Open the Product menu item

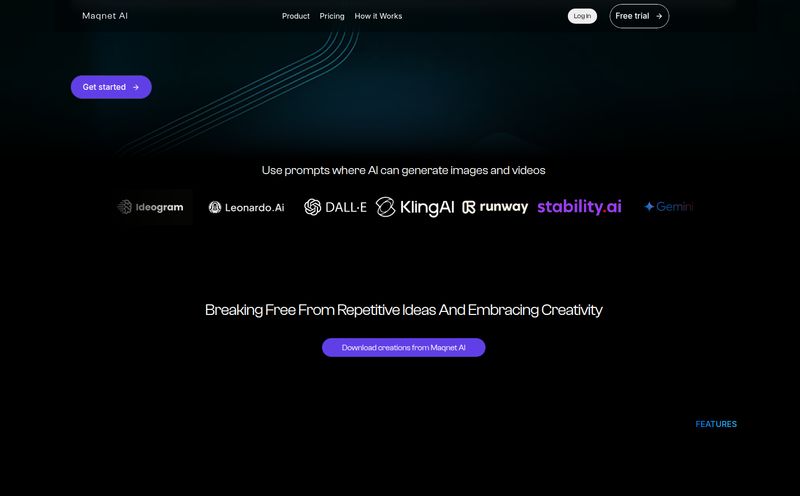click(x=295, y=16)
